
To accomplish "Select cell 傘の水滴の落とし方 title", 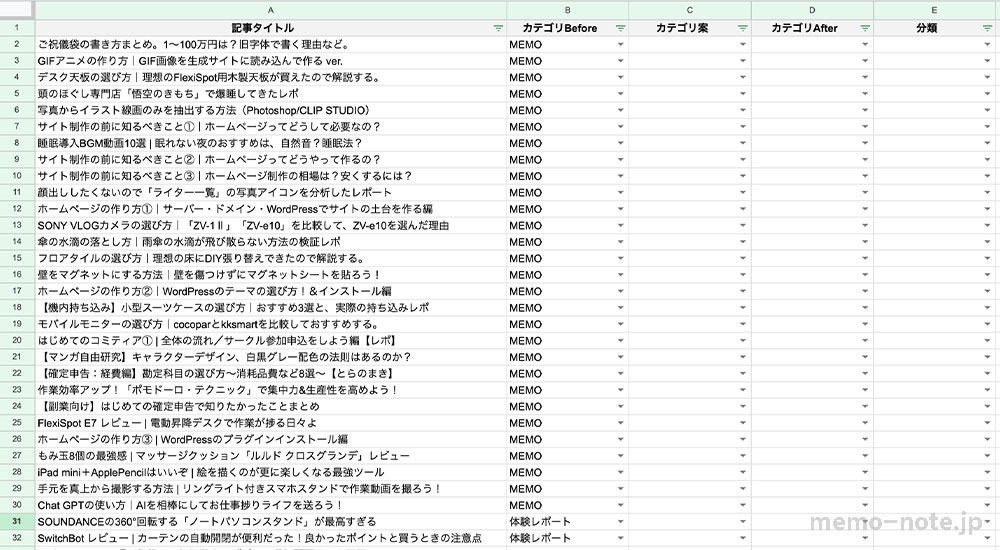I will tap(271, 242).
